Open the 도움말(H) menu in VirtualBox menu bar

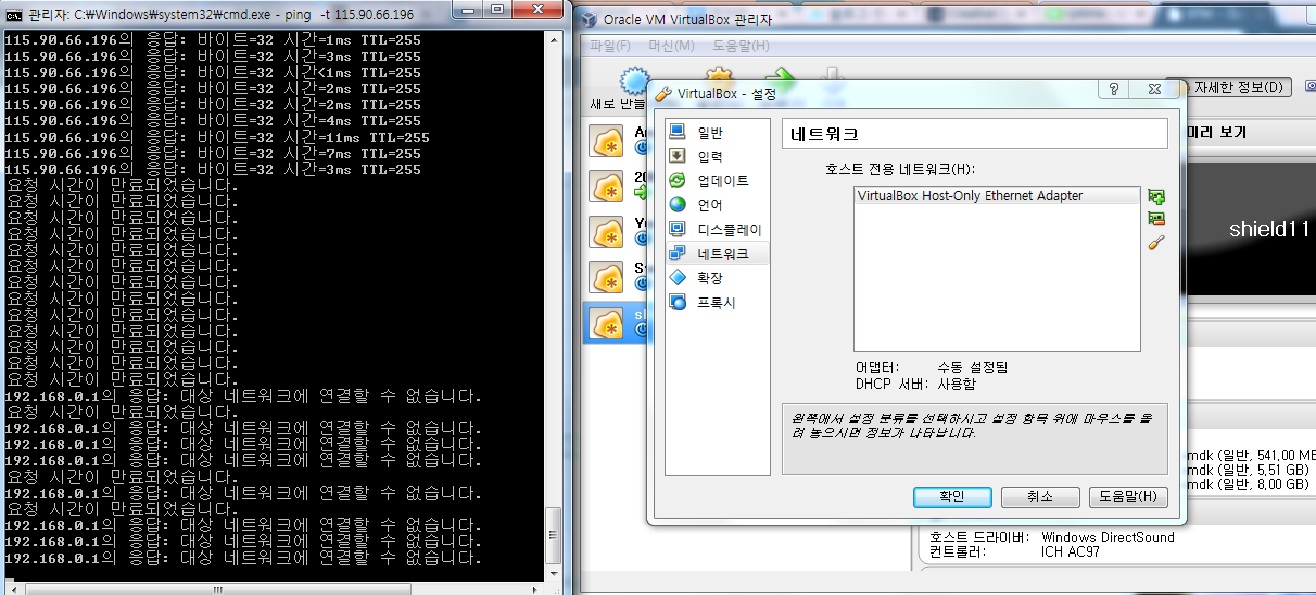pos(740,46)
